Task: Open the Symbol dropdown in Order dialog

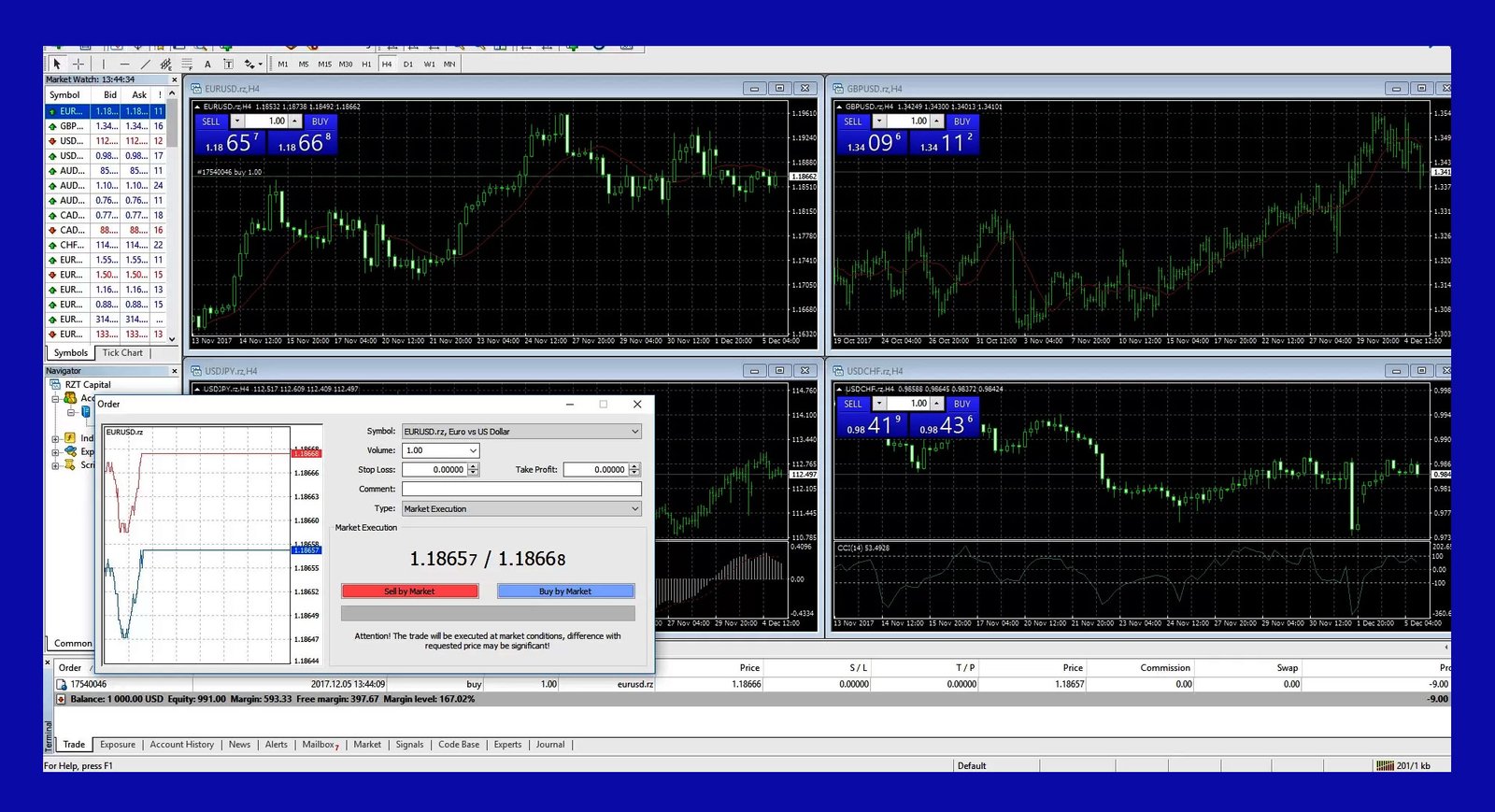Action: point(634,432)
